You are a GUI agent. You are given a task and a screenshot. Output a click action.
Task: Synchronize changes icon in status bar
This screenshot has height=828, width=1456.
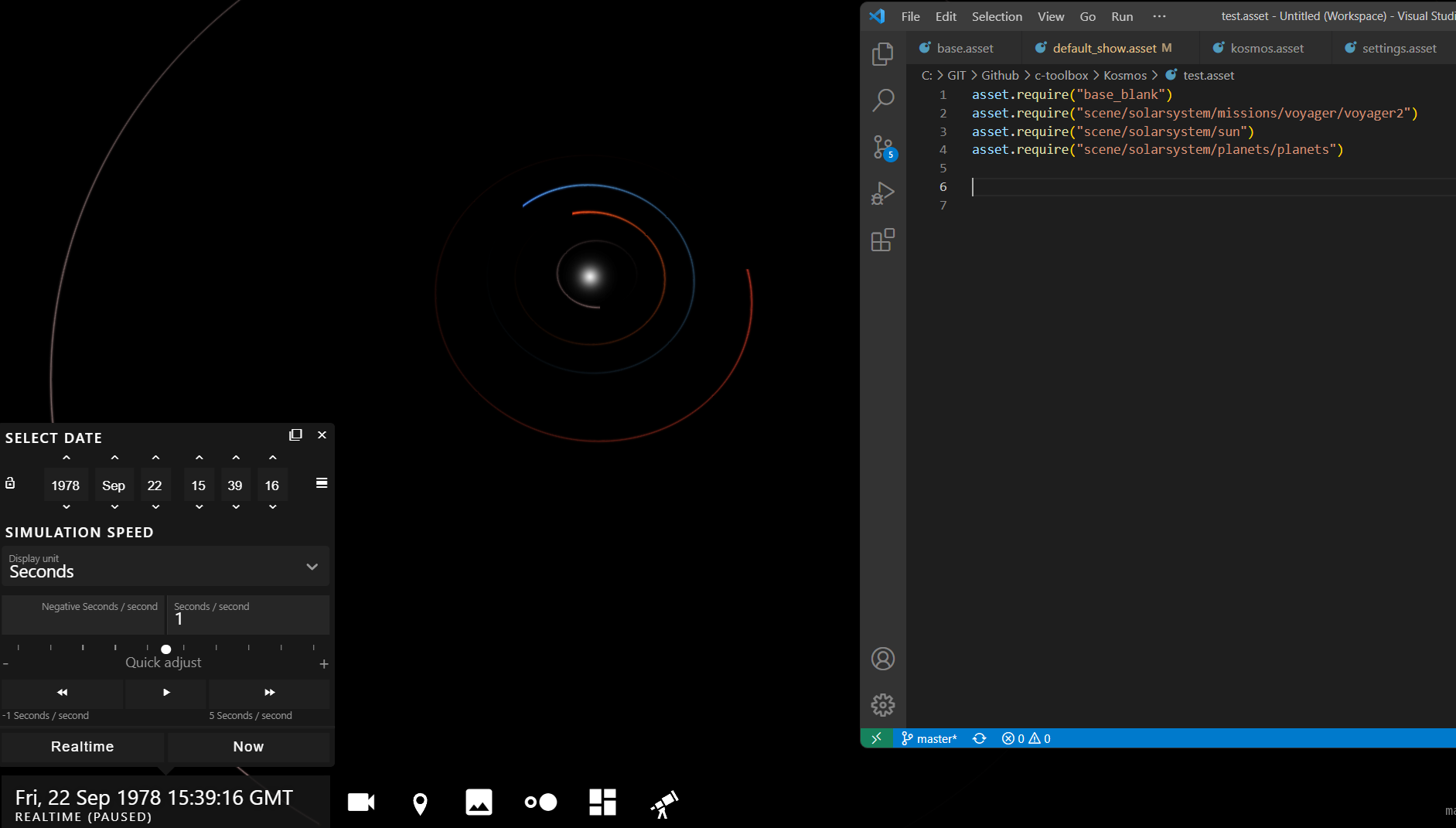[979, 738]
